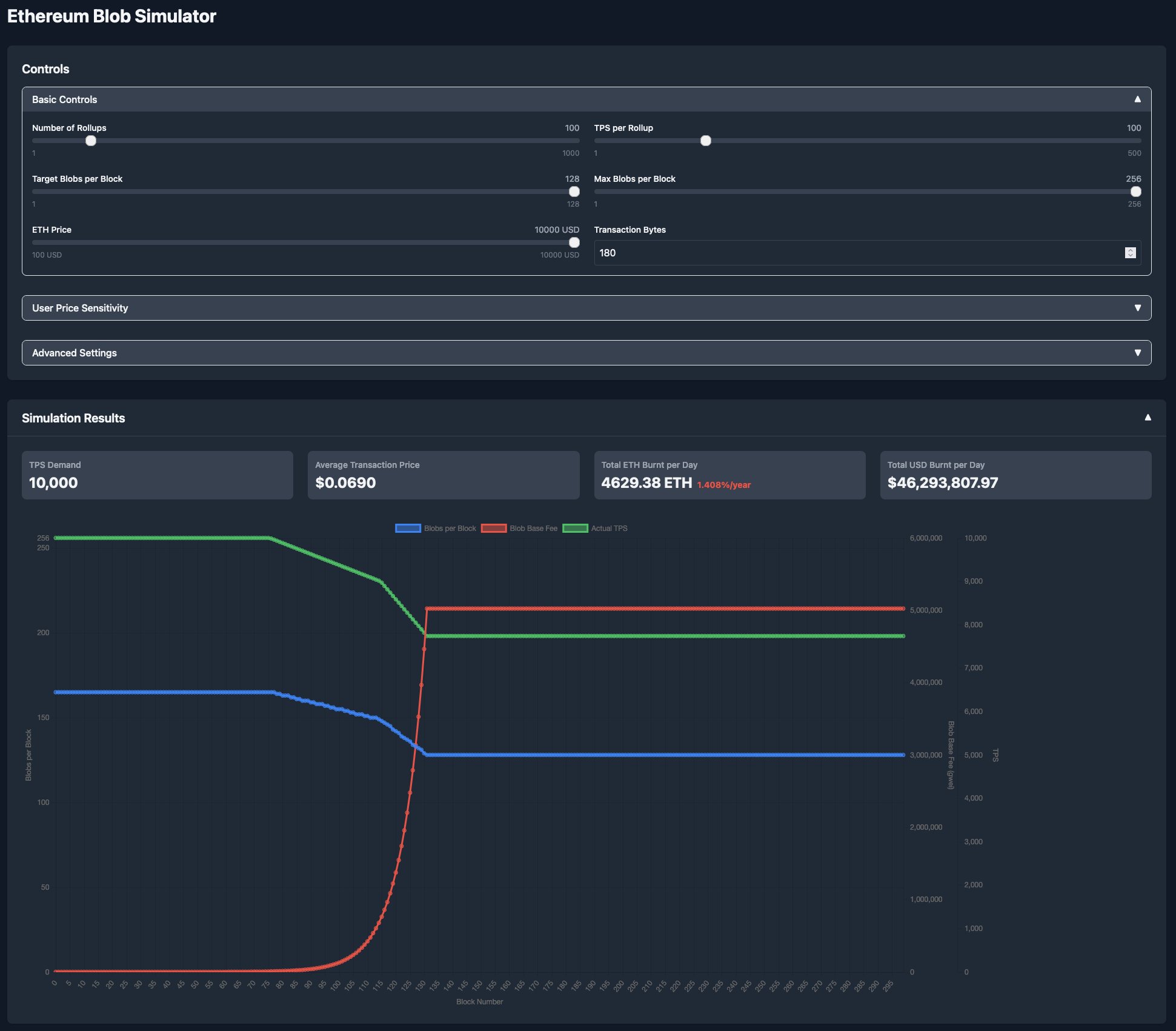Toggle Blob Base Fee legend swatch
Screen dimensions: 1176x1031
494,528
